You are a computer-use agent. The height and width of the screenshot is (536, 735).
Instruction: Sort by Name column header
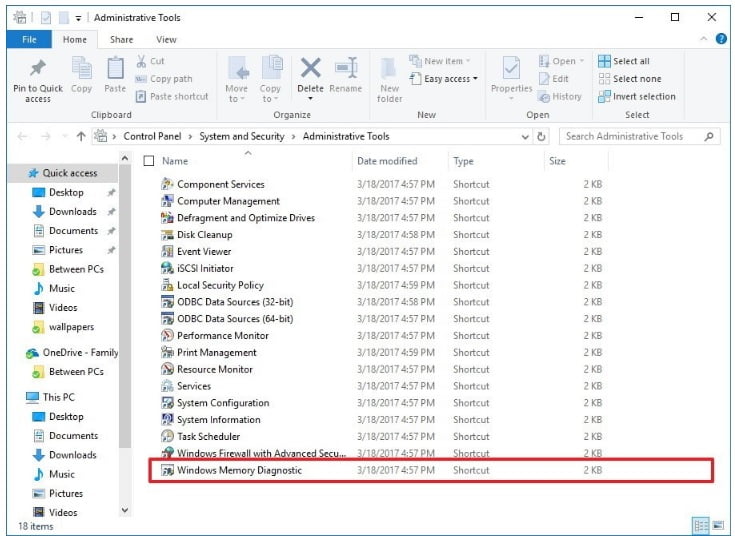click(175, 161)
